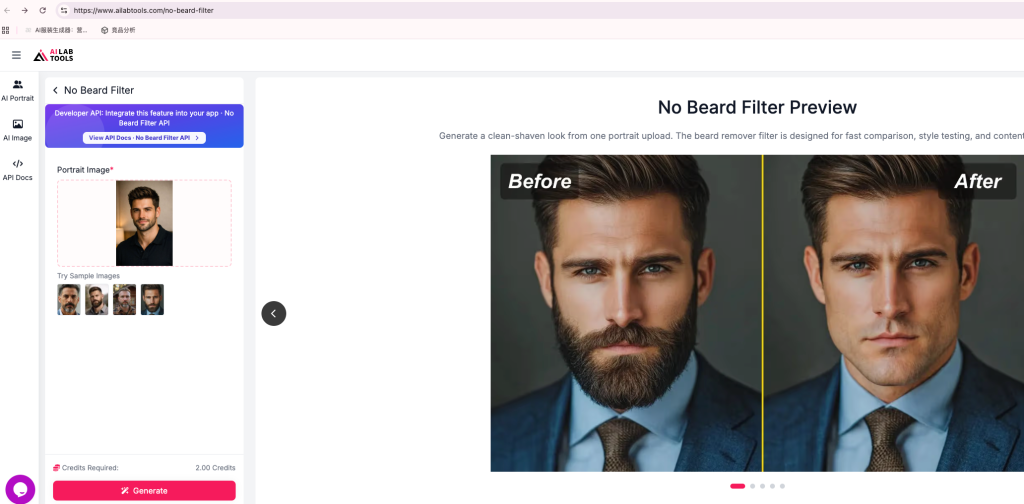
Task: Show previous slide in preview carousel
Action: coord(274,313)
